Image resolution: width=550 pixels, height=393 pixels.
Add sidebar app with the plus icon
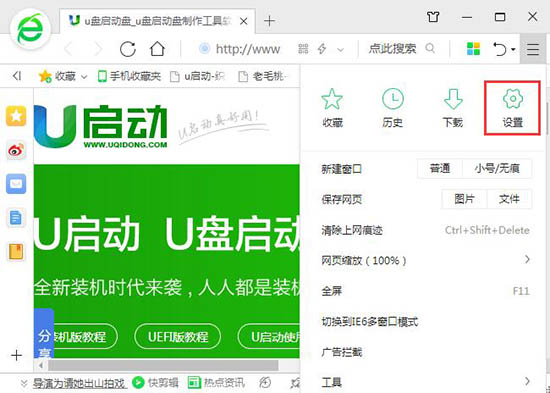coord(16,355)
